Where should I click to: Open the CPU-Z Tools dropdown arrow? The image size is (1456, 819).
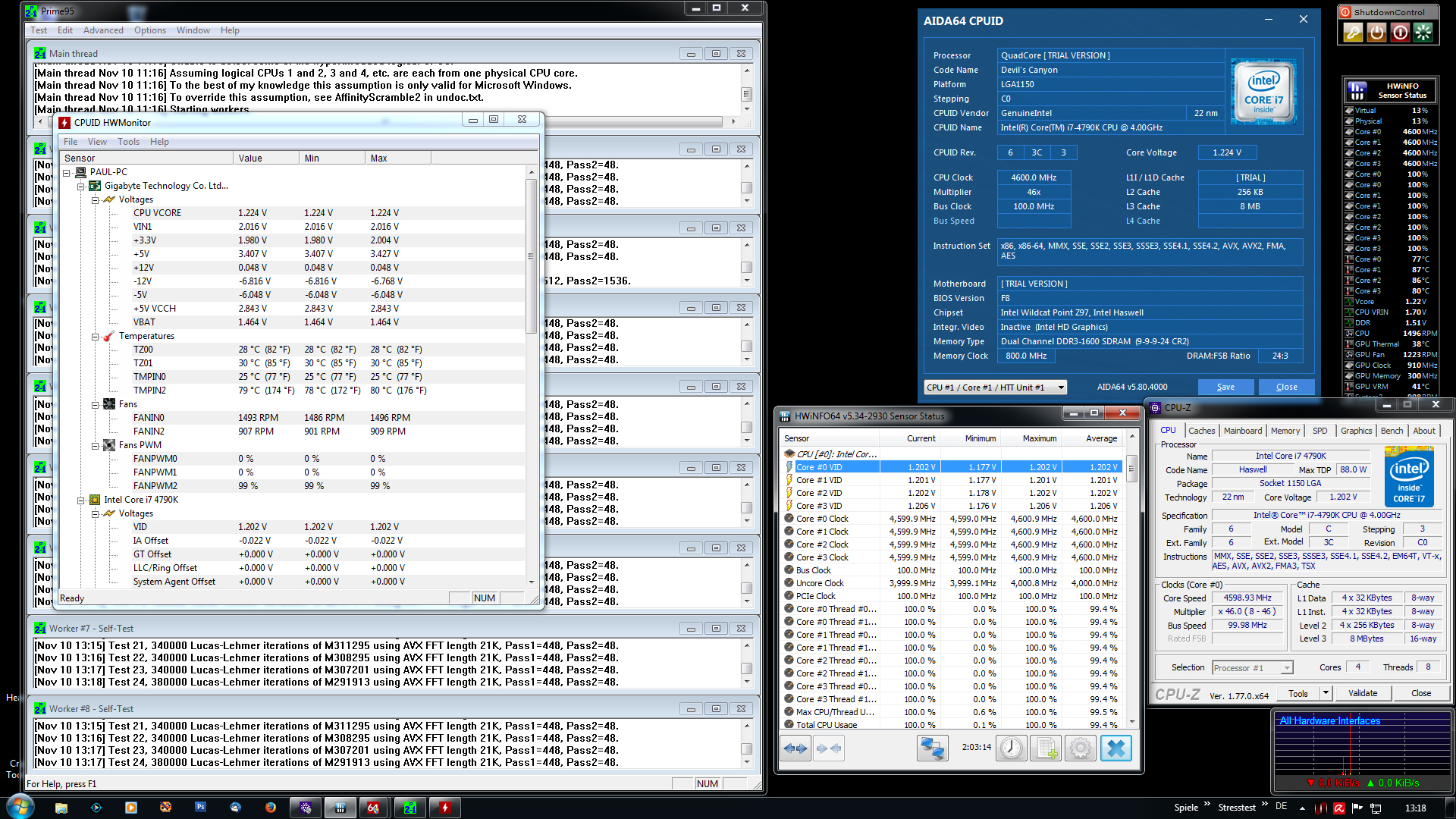1325,693
